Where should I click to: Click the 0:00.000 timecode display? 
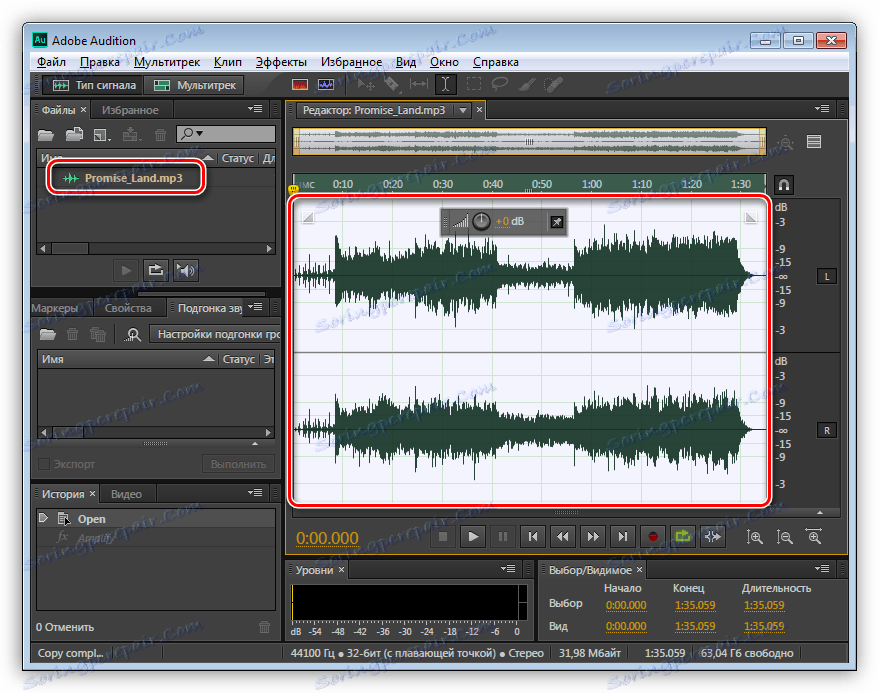[327, 537]
